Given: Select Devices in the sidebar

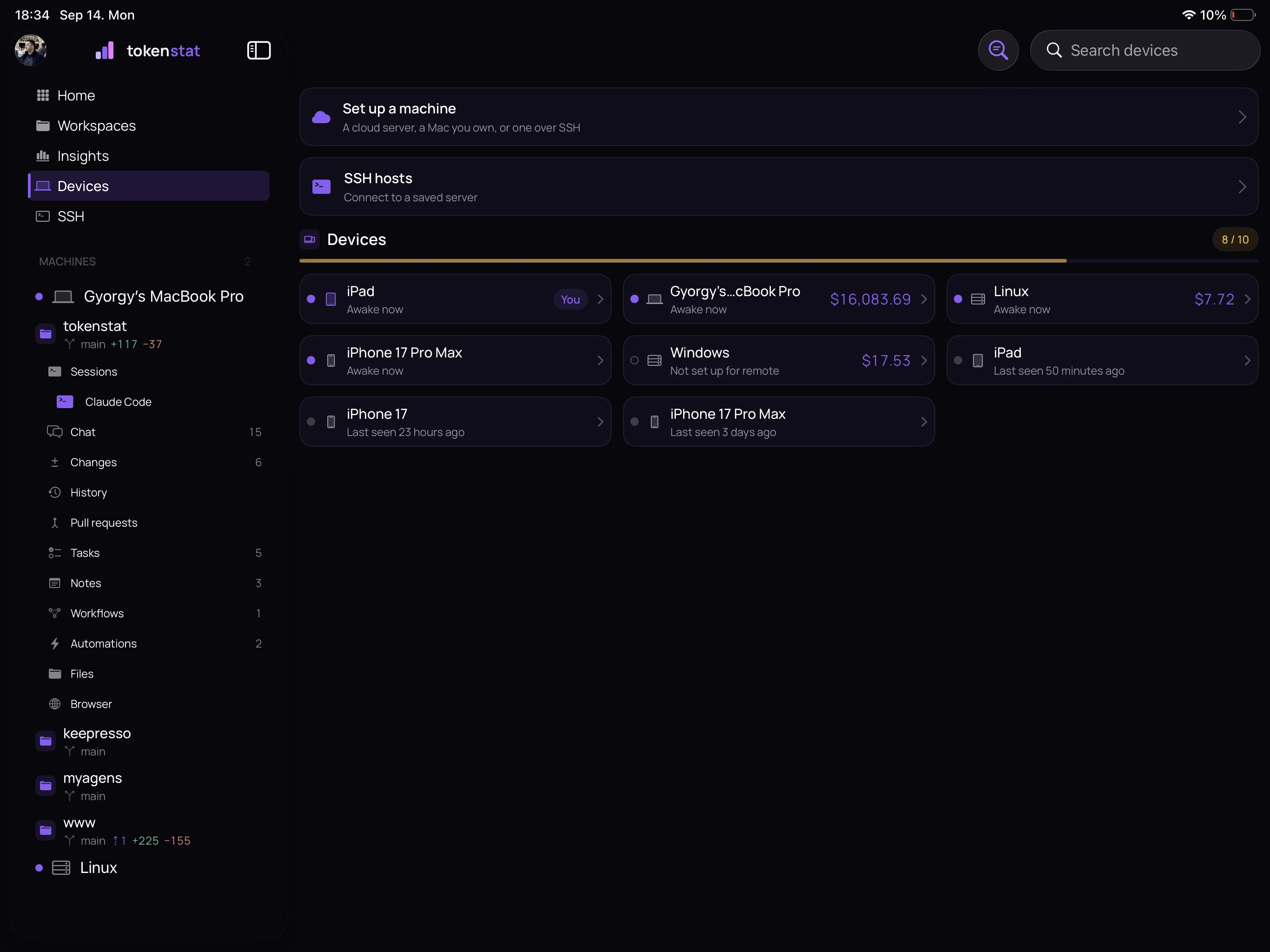Looking at the screenshot, I should click(148, 186).
